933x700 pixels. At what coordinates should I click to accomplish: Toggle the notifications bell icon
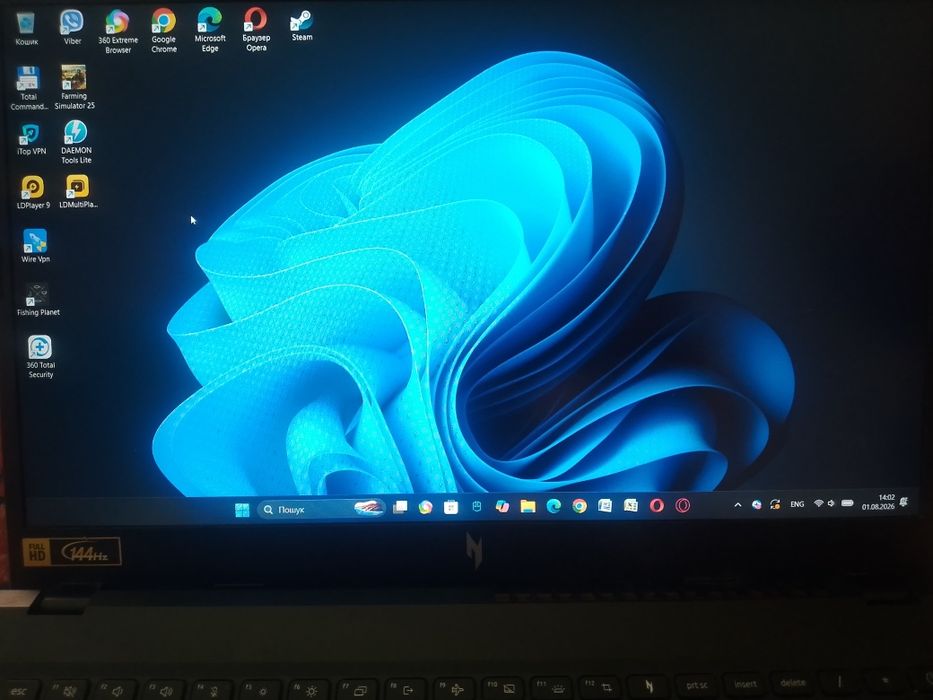[x=904, y=502]
